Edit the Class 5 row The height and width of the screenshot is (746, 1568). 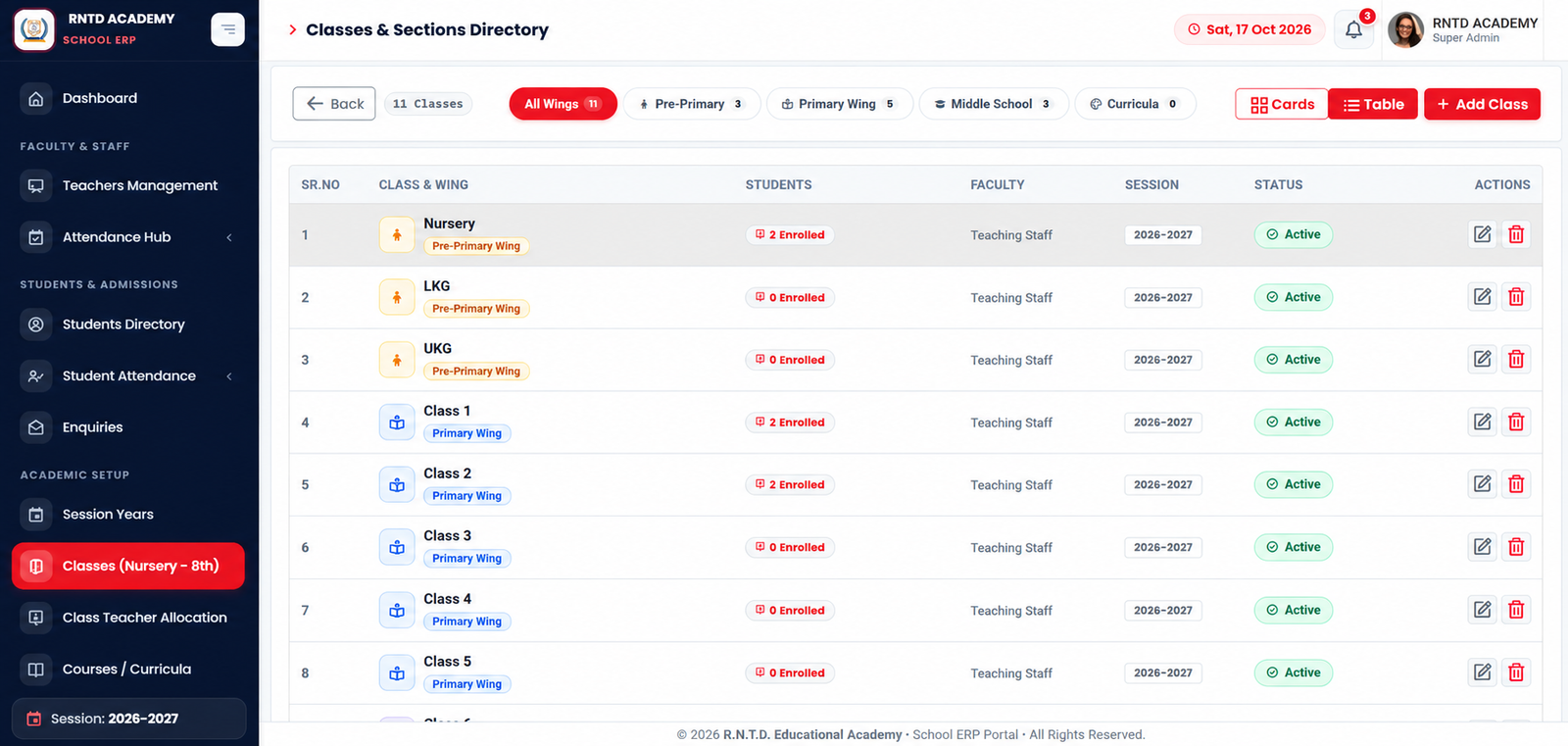(1483, 672)
